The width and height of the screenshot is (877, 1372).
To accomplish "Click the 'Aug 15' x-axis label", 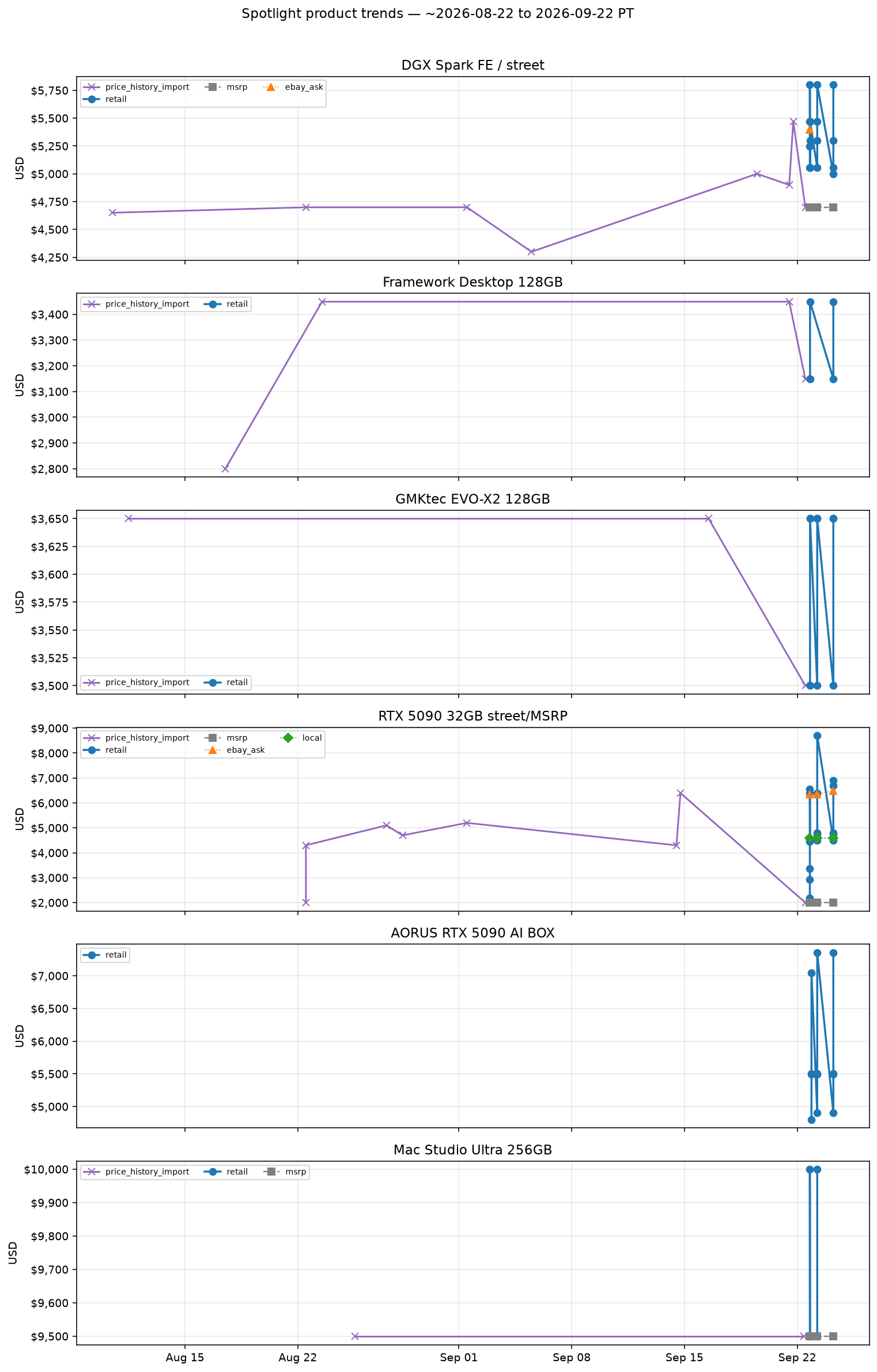I will pyautogui.click(x=184, y=1358).
